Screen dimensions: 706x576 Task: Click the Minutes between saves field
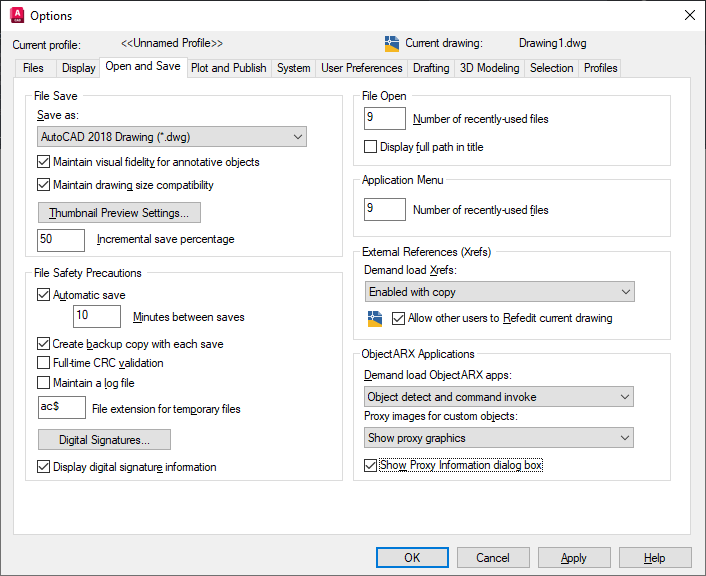(97, 316)
